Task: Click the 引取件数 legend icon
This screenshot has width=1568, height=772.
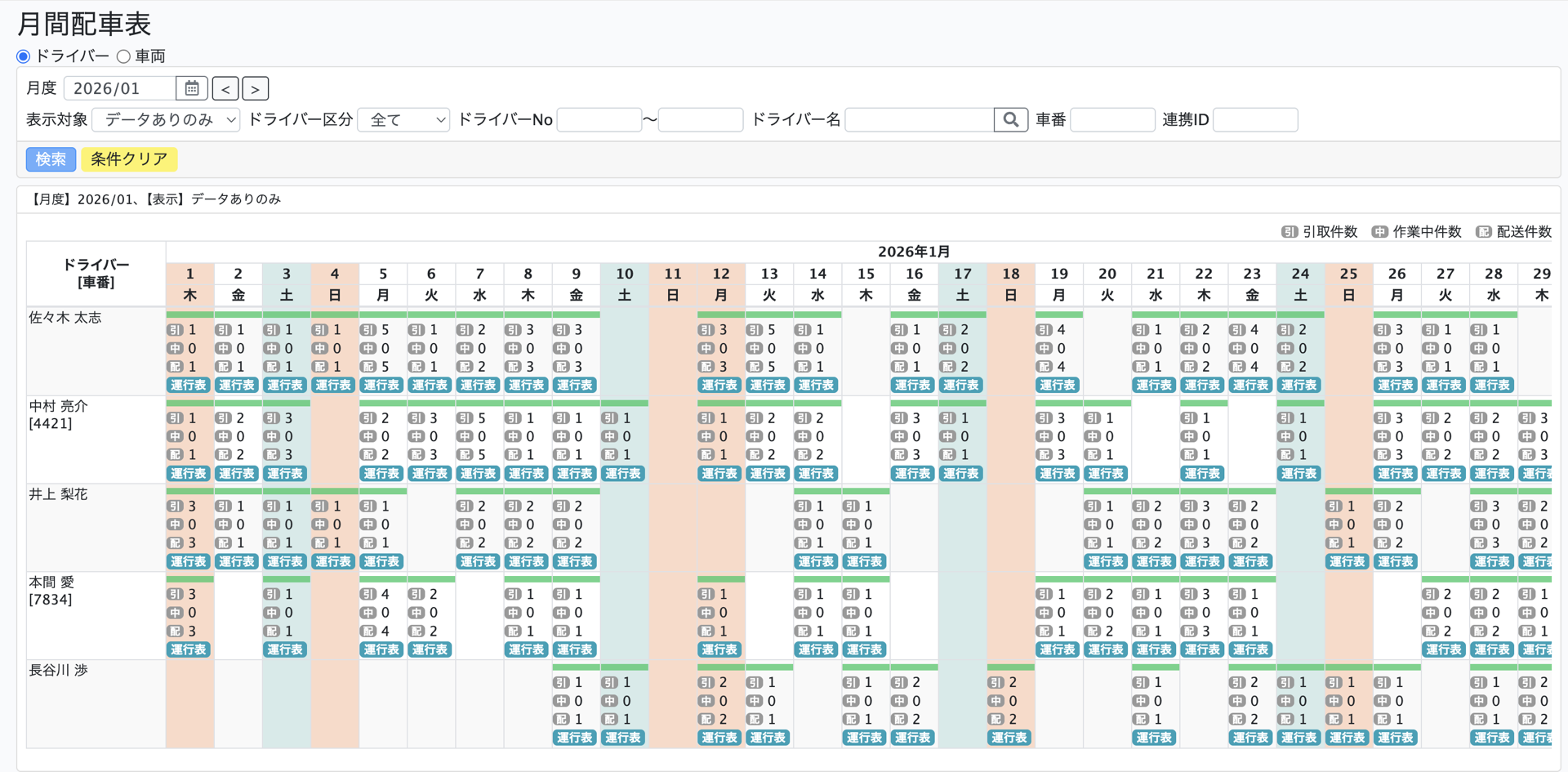Action: (1290, 232)
